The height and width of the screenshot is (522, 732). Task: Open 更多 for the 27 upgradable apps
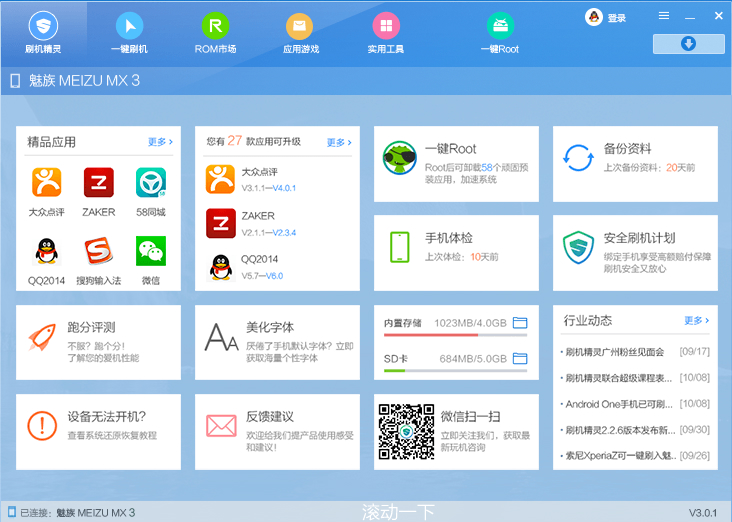click(x=339, y=142)
